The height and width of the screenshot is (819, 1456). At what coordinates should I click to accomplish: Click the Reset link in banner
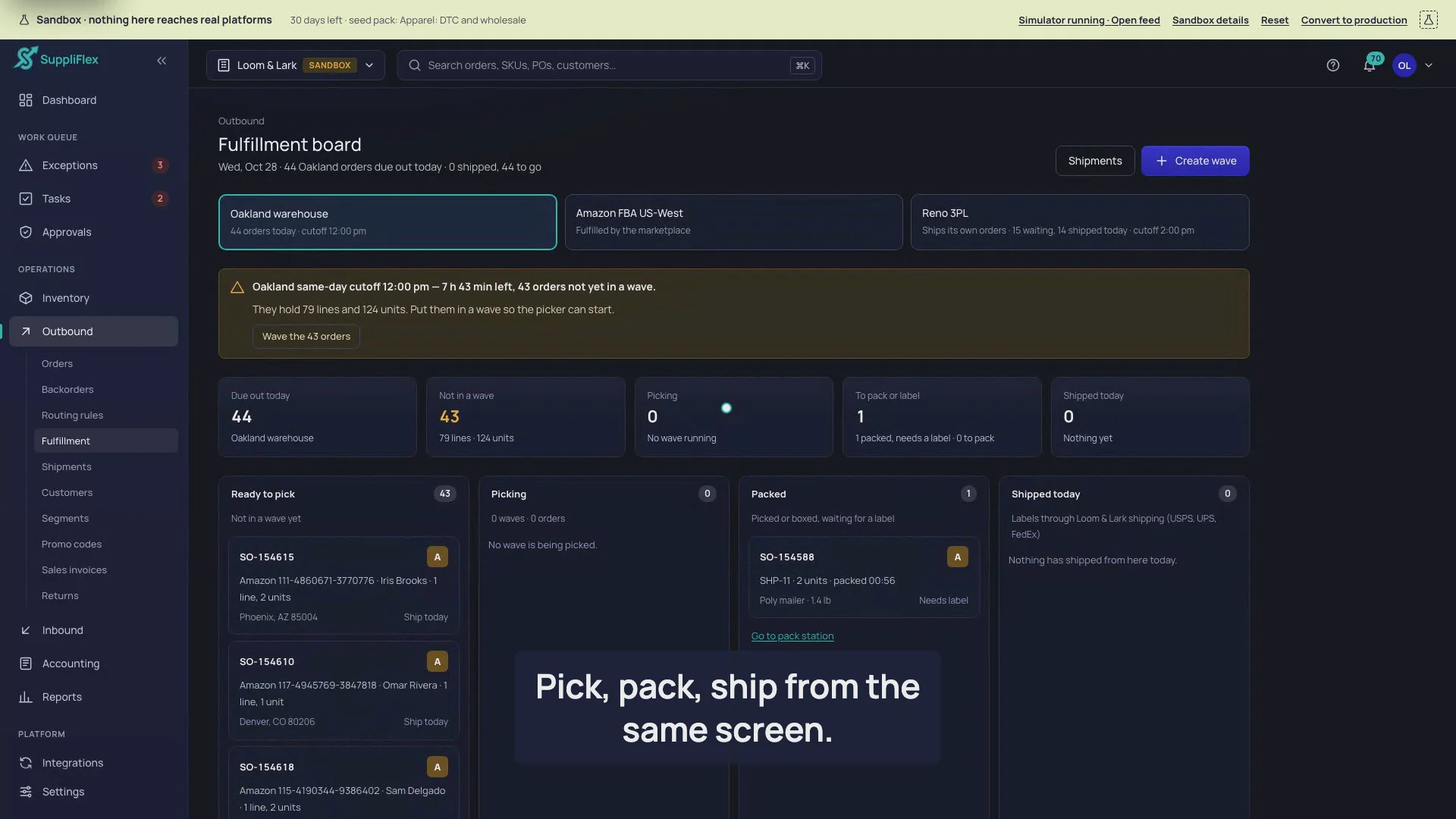point(1275,20)
